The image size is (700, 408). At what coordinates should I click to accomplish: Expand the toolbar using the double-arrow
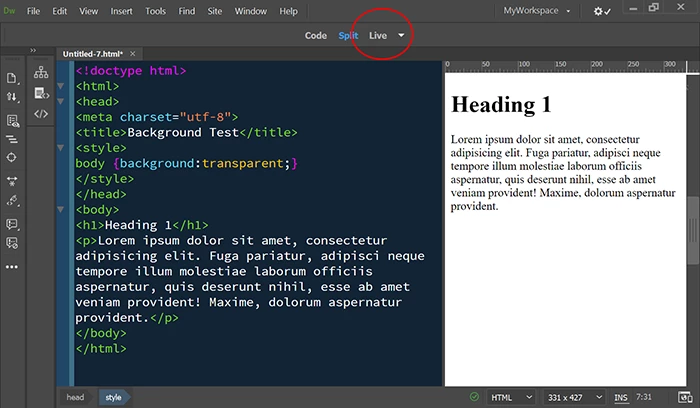[33, 50]
